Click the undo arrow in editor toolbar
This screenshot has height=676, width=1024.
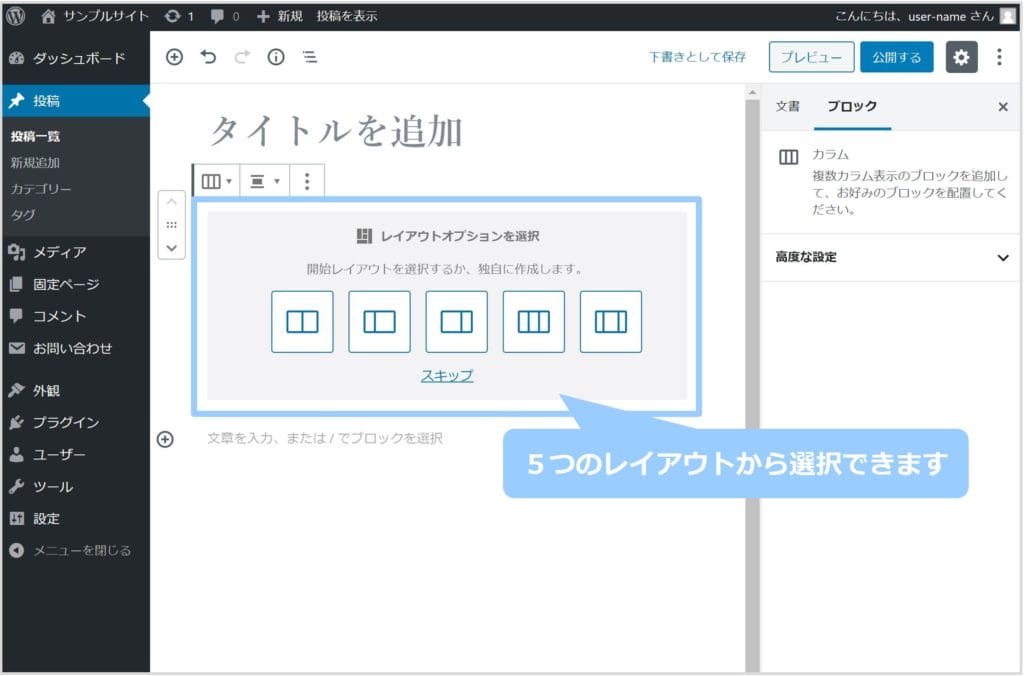(x=208, y=58)
